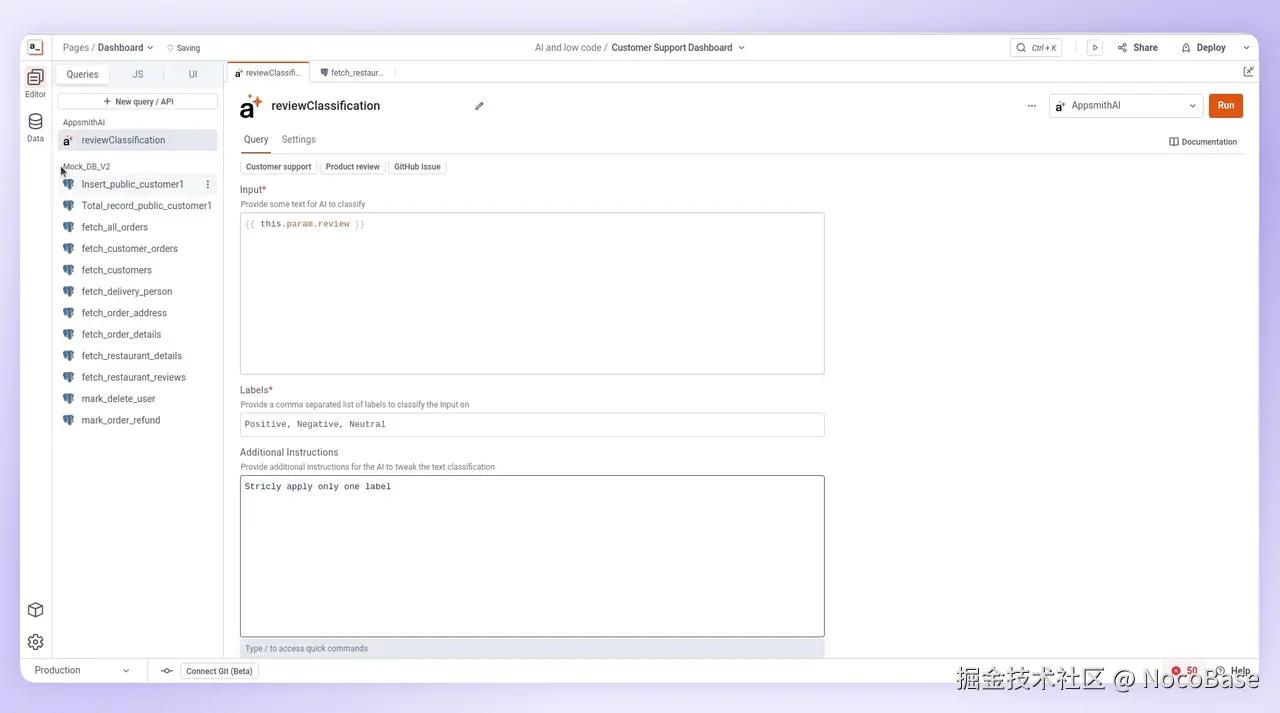Viewport: 1280px width, 713px height.
Task: Click the pencil icon to rename reviewClassification
Action: 479,106
